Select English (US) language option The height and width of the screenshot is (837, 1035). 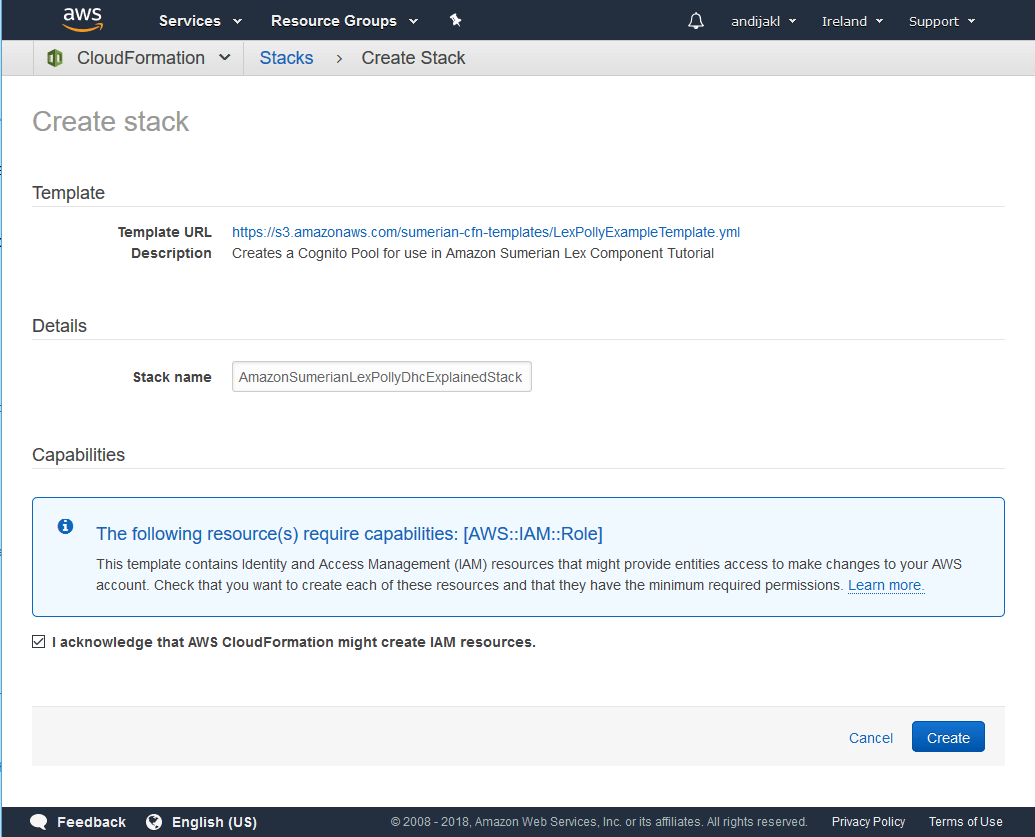(214, 822)
